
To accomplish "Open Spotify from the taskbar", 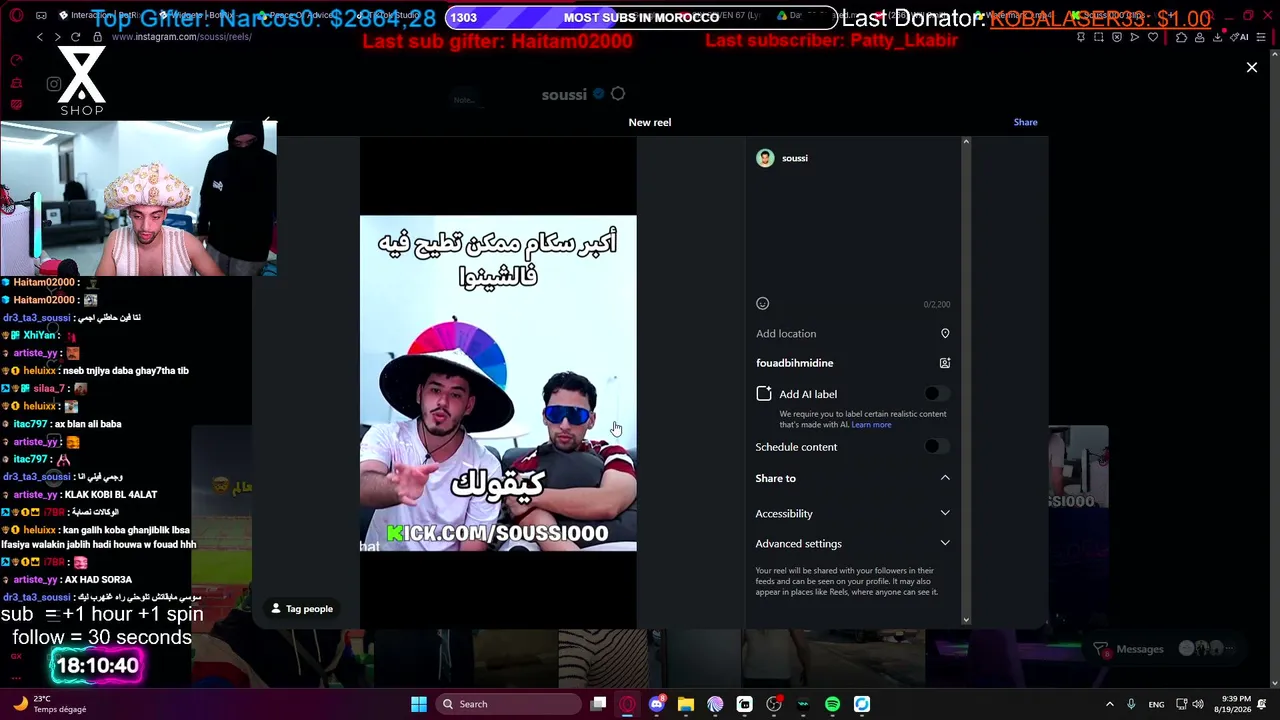I will [x=832, y=704].
